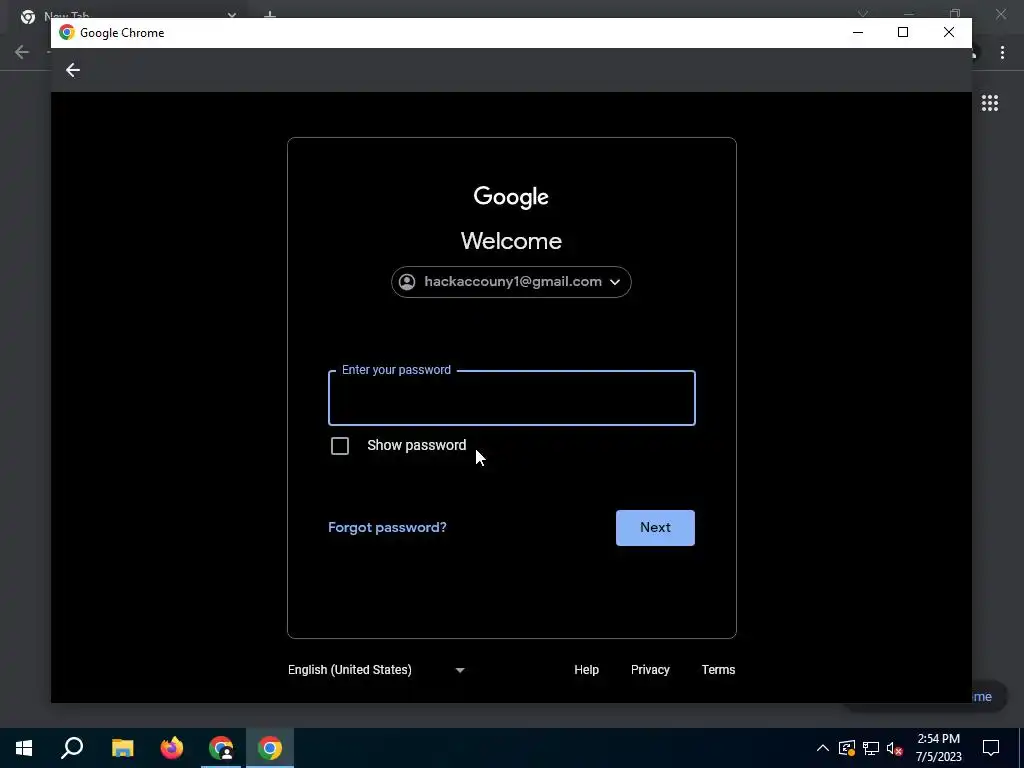Open the Privacy link
Image resolution: width=1024 pixels, height=768 pixels.
tap(650, 670)
